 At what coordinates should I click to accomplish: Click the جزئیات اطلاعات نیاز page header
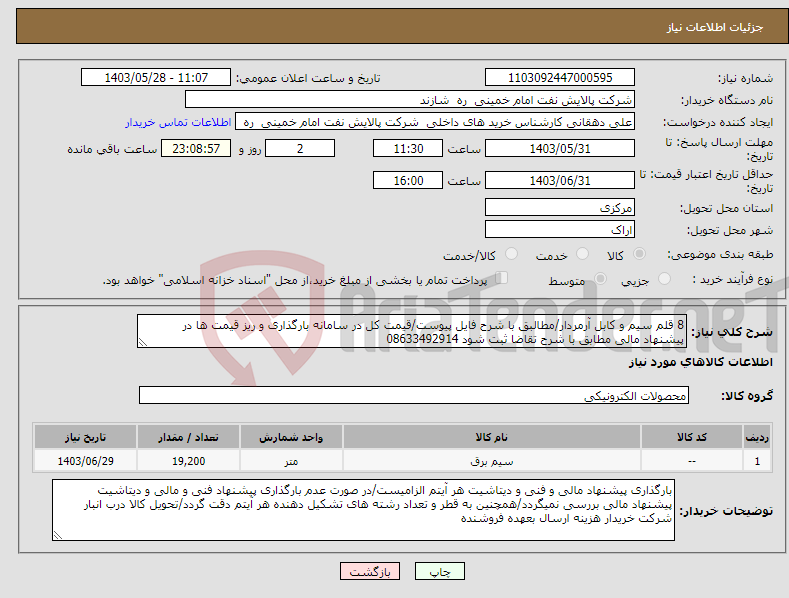click(x=715, y=27)
